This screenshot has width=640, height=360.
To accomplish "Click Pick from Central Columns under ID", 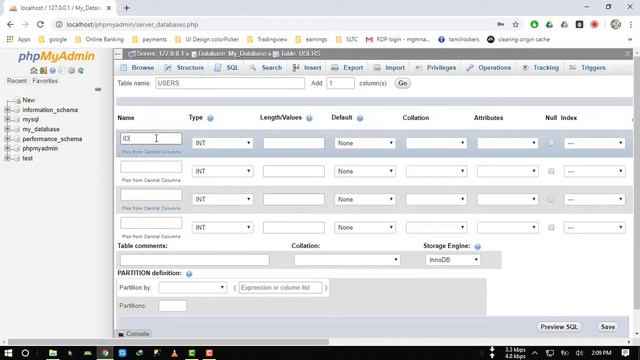I will point(151,152).
